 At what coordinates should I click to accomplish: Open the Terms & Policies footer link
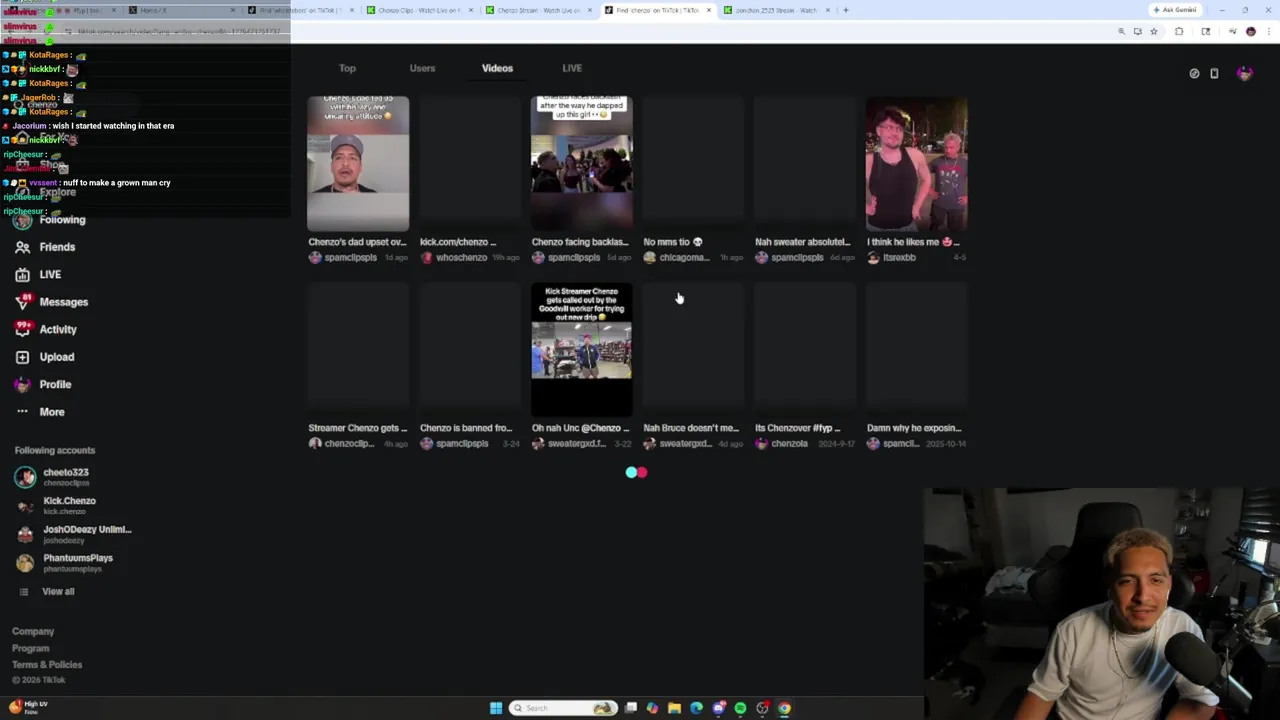point(47,665)
